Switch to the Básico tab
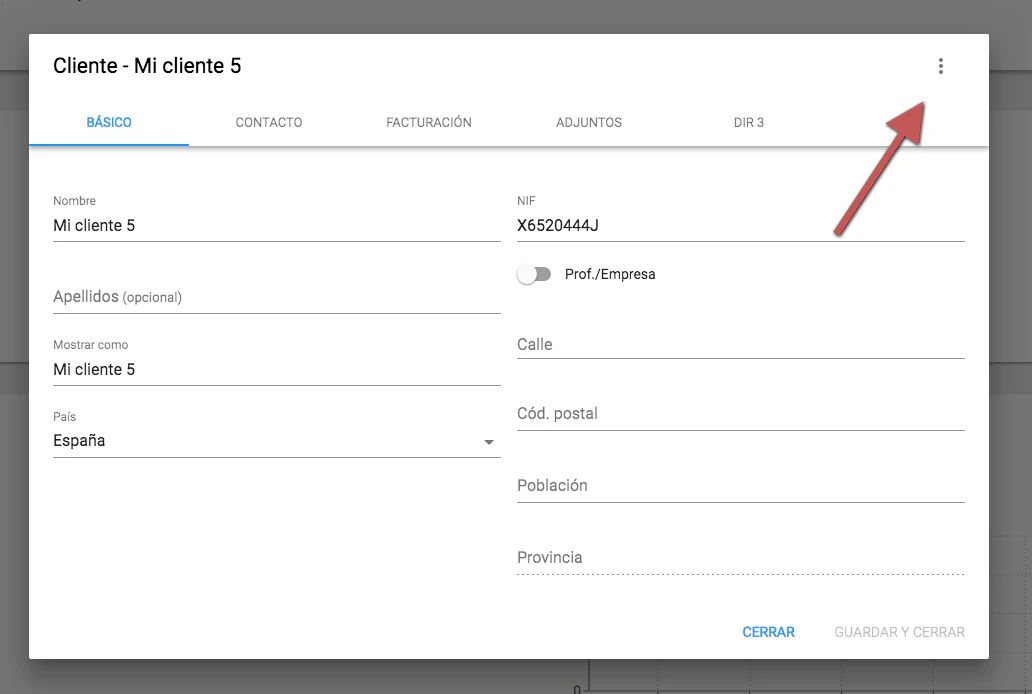Viewport: 1032px width, 694px height. pyautogui.click(x=109, y=123)
